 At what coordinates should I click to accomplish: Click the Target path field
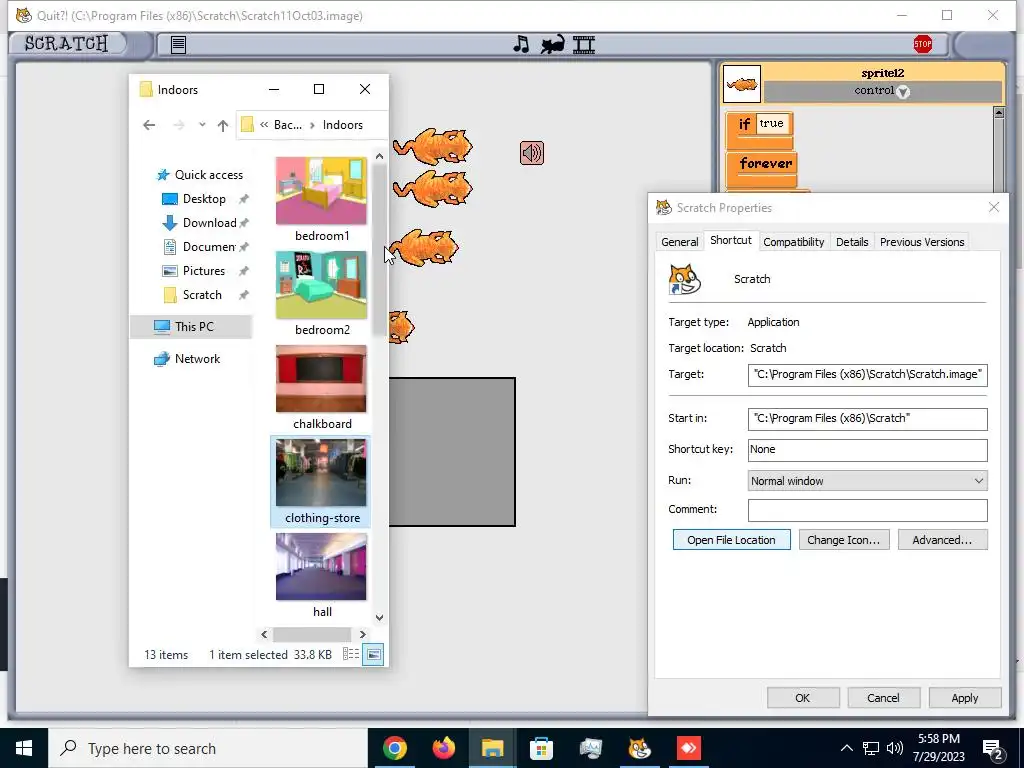tap(867, 375)
